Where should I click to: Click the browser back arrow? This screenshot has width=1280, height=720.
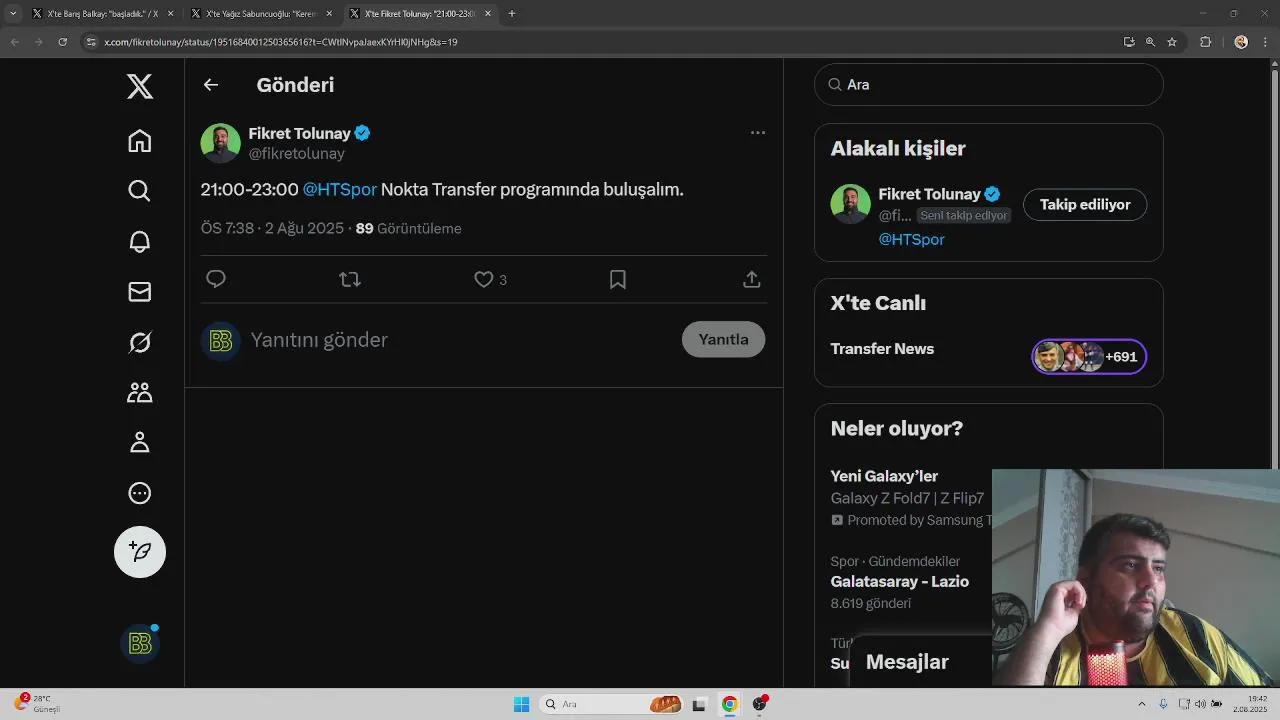coord(15,42)
